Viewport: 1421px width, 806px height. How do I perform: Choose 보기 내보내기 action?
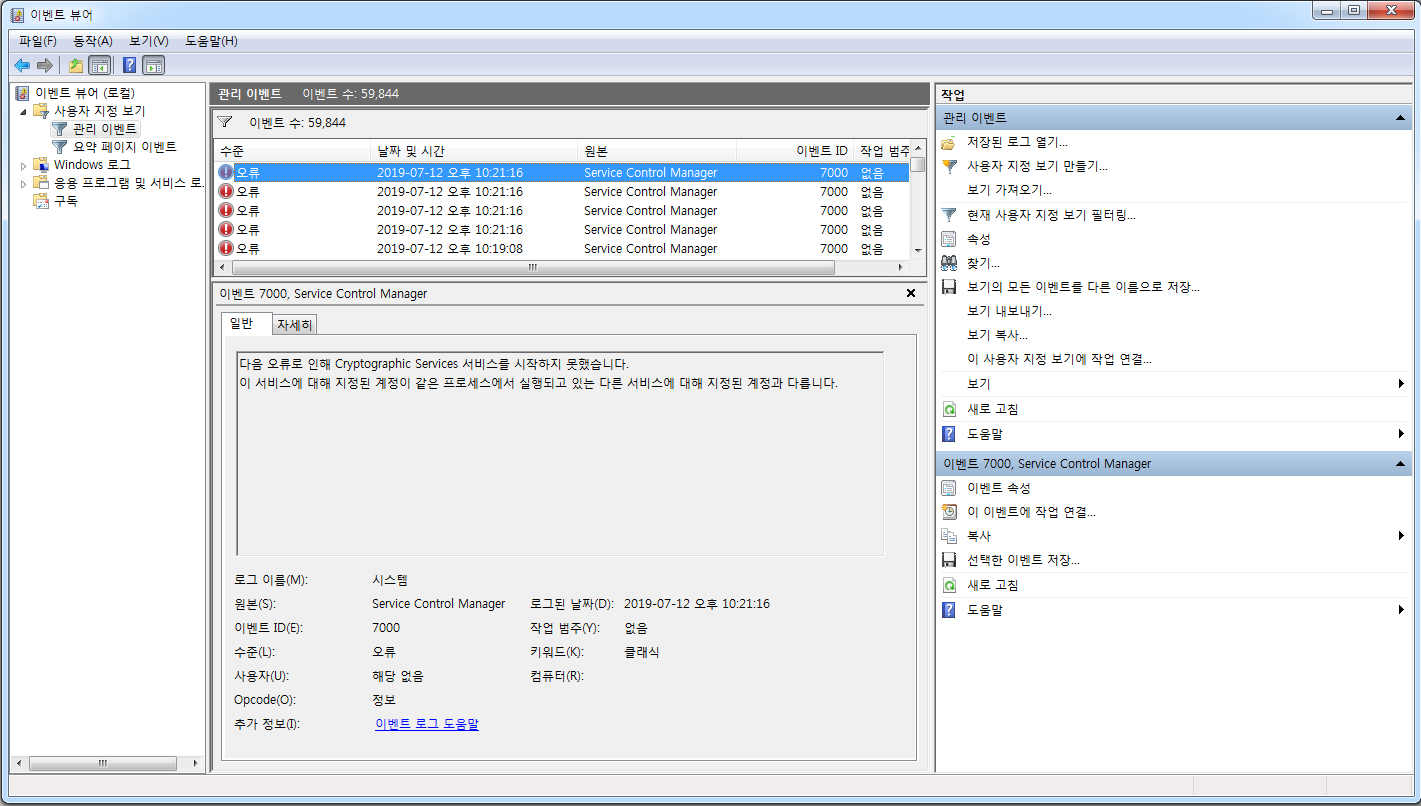pyautogui.click(x=1009, y=311)
